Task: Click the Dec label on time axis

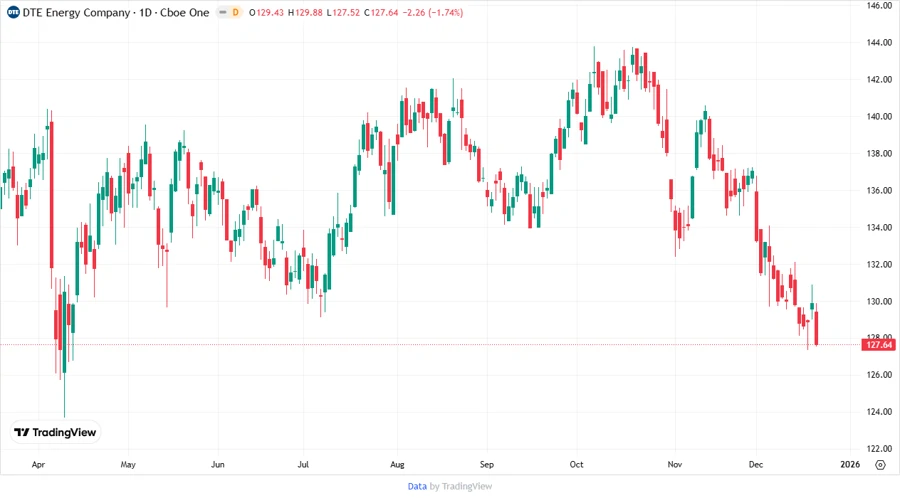Action: (756, 465)
